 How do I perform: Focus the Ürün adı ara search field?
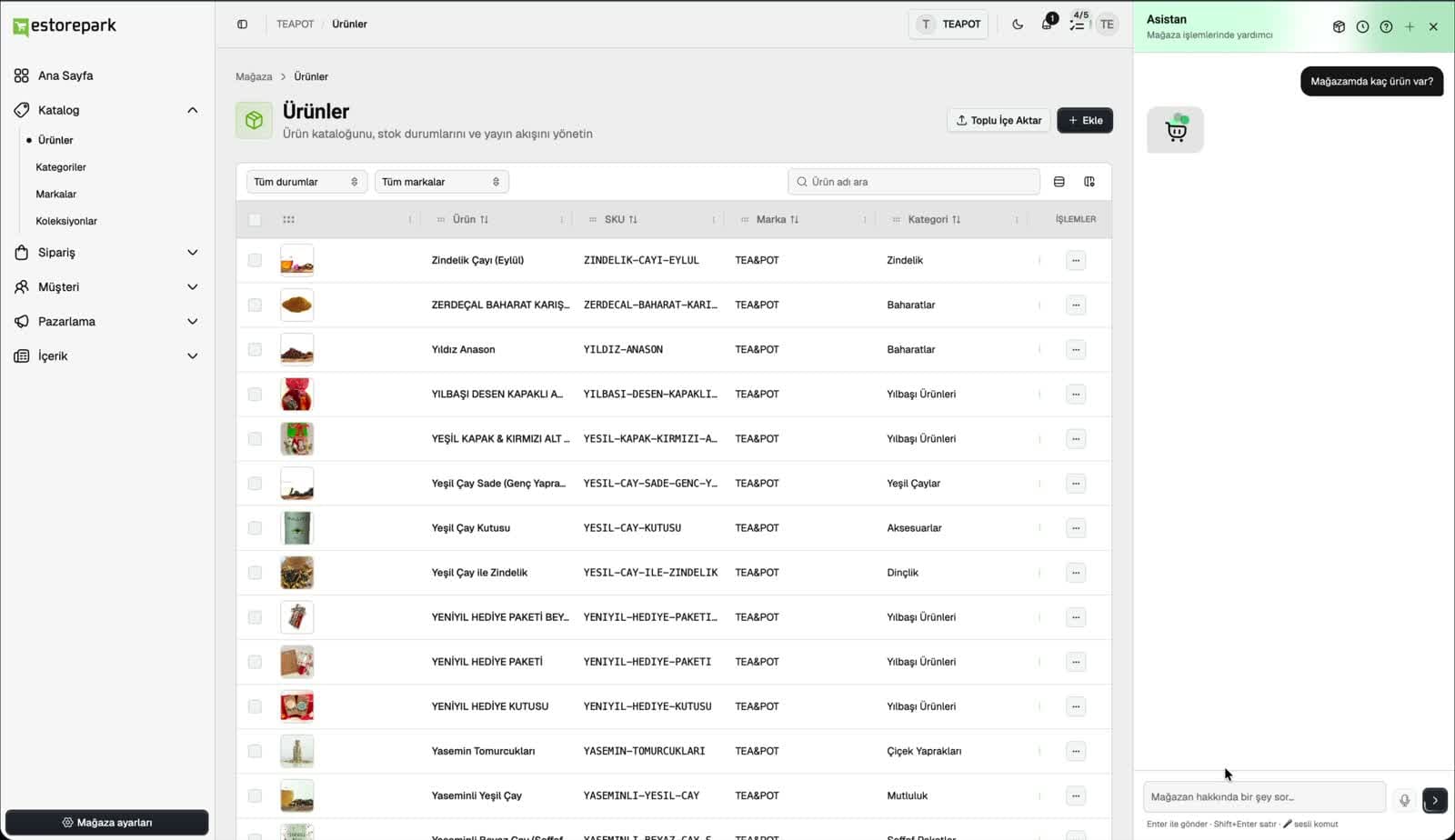(x=914, y=182)
